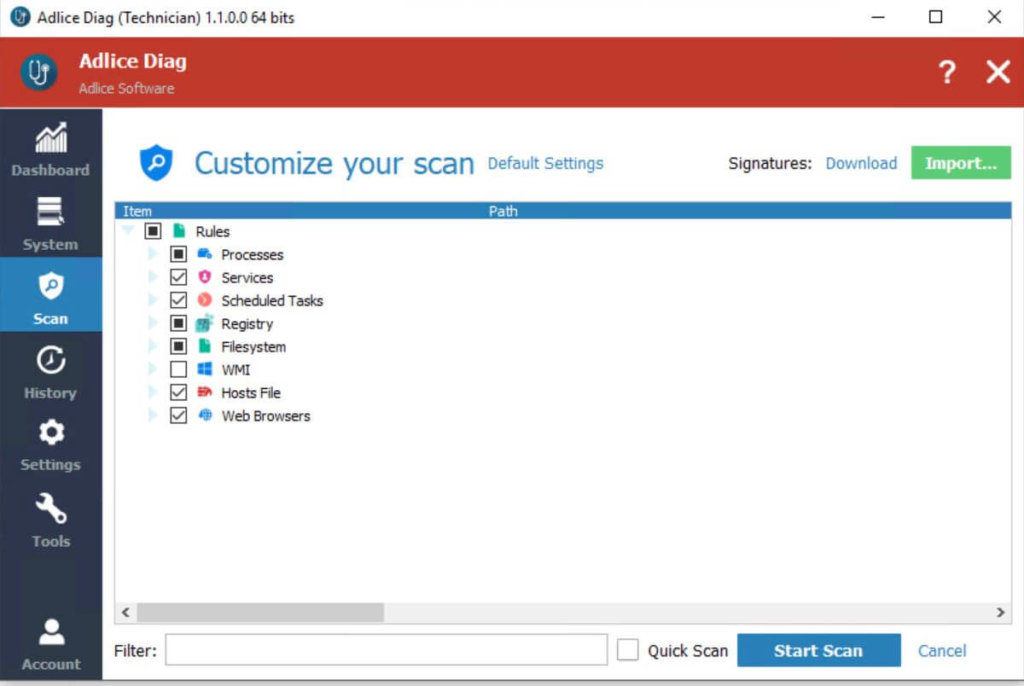Select the Web Browsers tree item
This screenshot has width=1024, height=686.
(x=265, y=416)
